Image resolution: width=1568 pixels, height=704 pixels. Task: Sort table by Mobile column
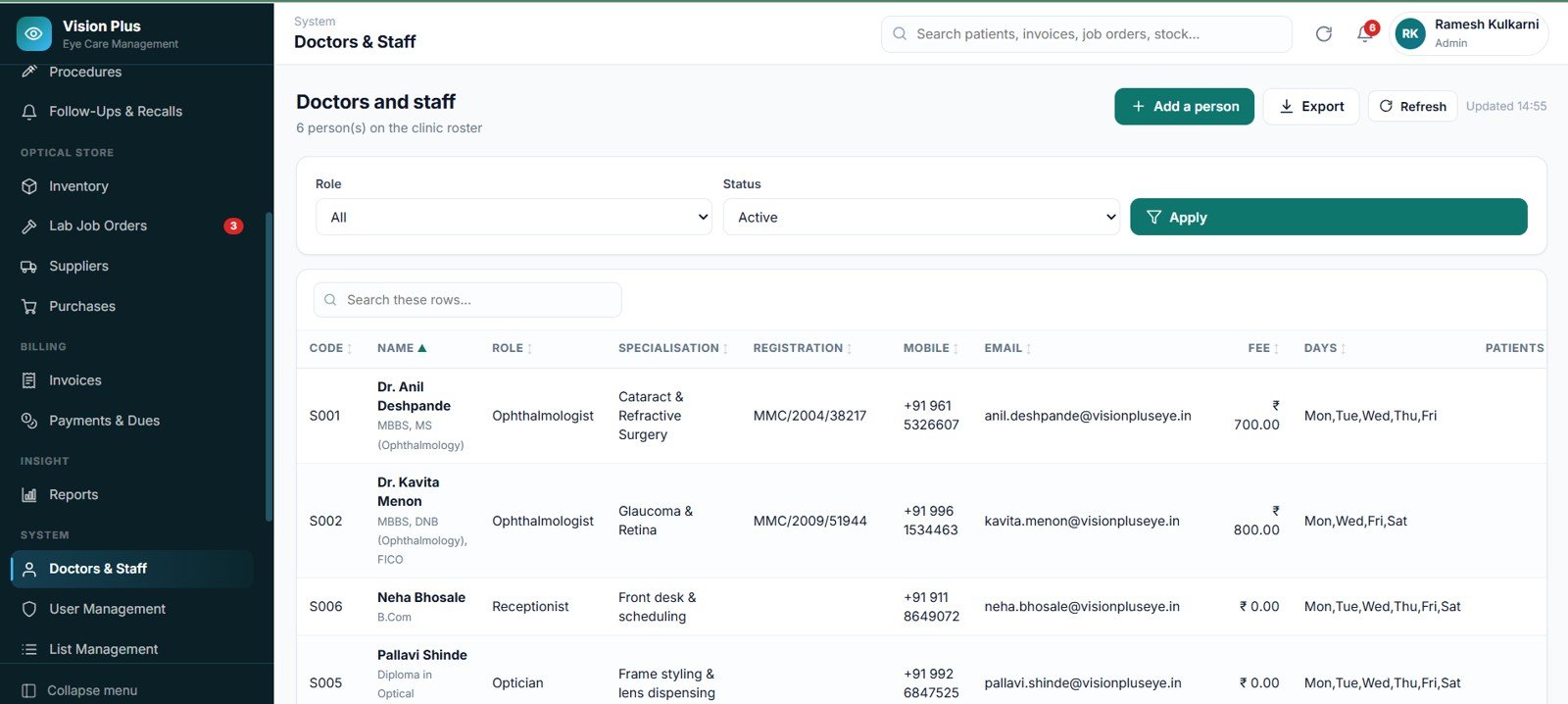(931, 348)
